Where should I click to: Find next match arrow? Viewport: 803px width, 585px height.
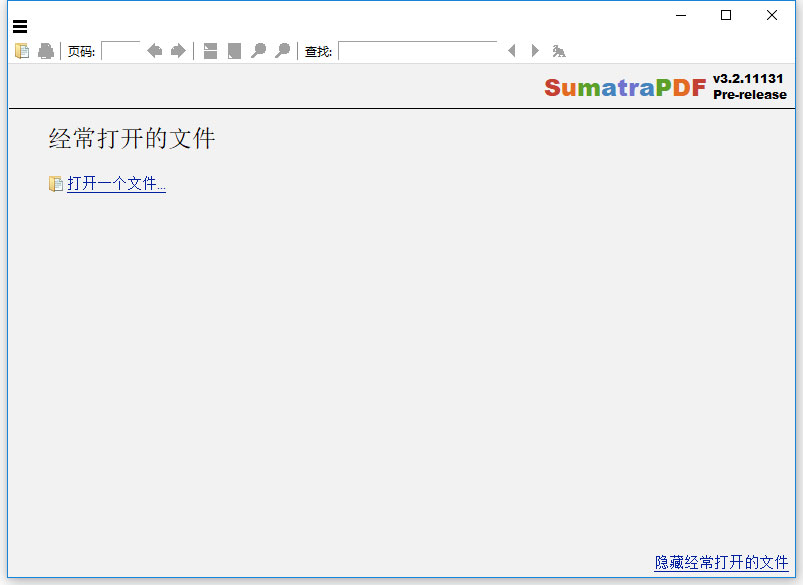pyautogui.click(x=535, y=51)
